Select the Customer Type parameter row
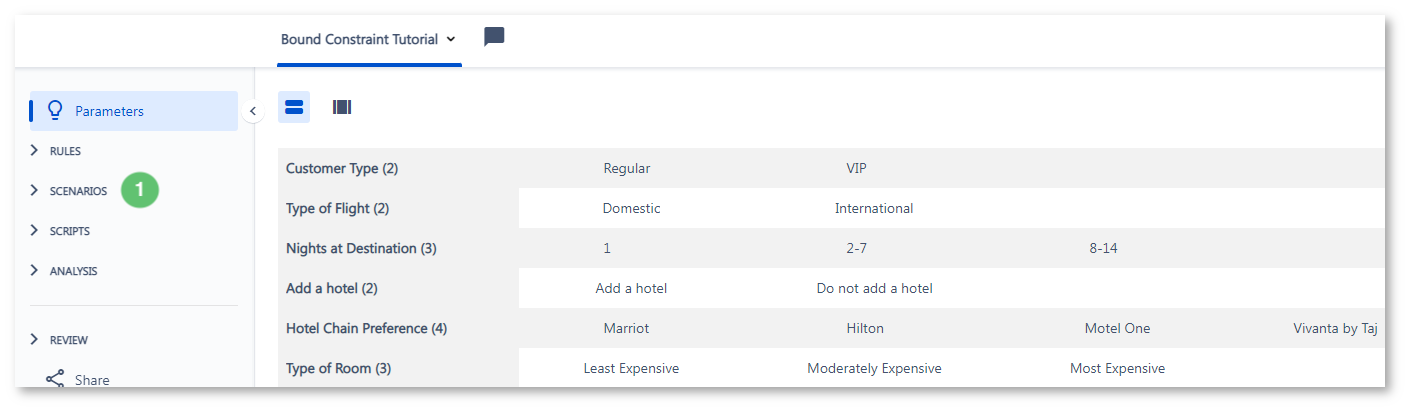Image resolution: width=1410 pixels, height=412 pixels. tap(831, 168)
